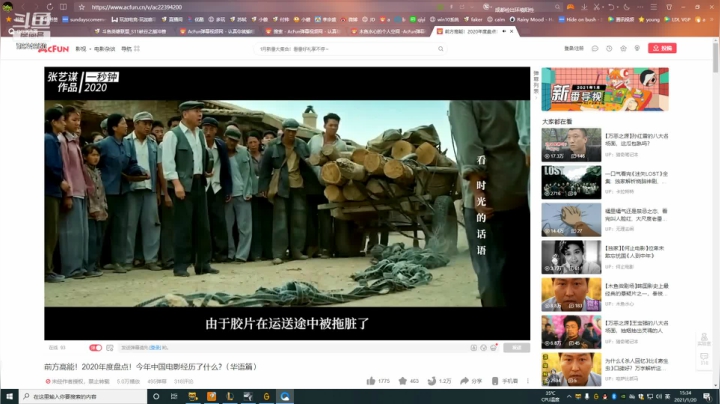Close the active 前方高能 browser tab
Viewport: 720px width, 404px height.
(x=512, y=31)
